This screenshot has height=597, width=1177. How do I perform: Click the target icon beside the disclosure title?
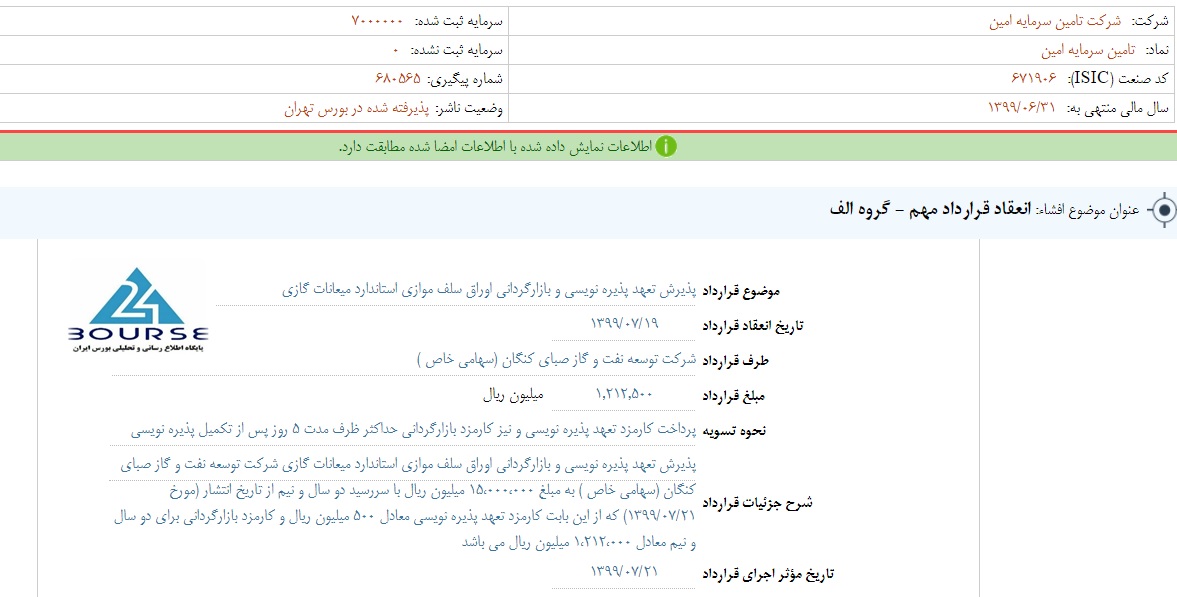click(x=1163, y=211)
